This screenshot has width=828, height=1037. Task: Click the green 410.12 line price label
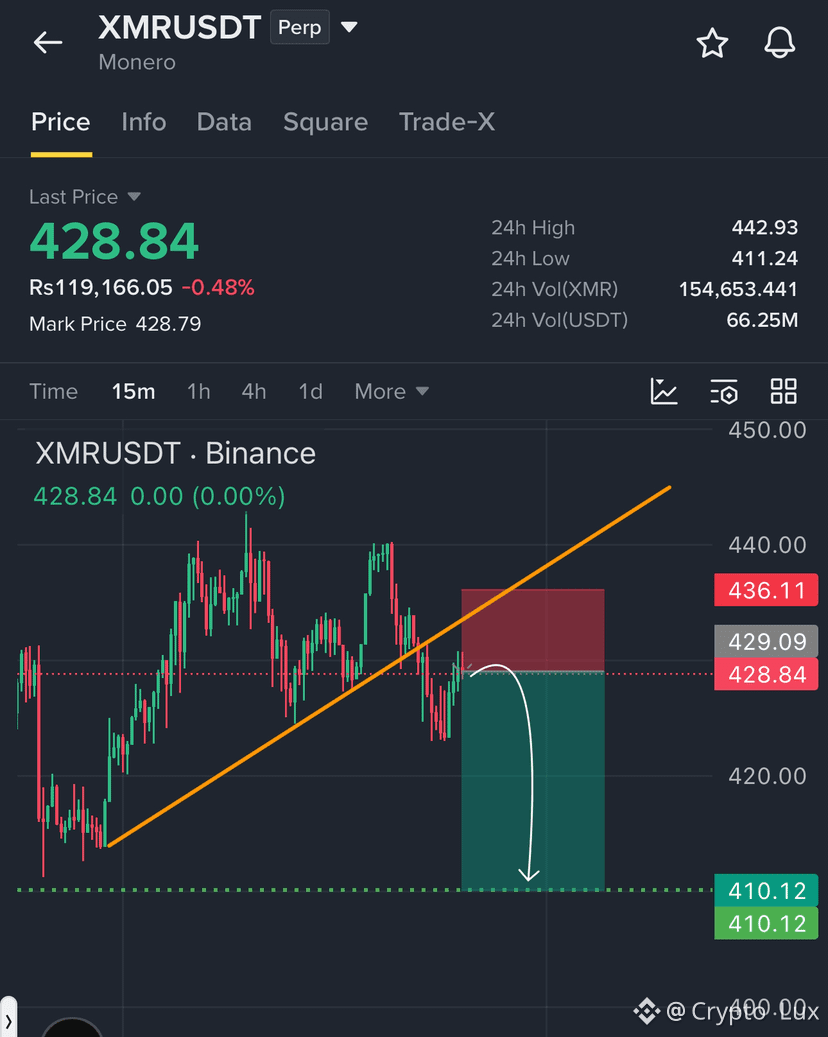pyautogui.click(x=766, y=923)
